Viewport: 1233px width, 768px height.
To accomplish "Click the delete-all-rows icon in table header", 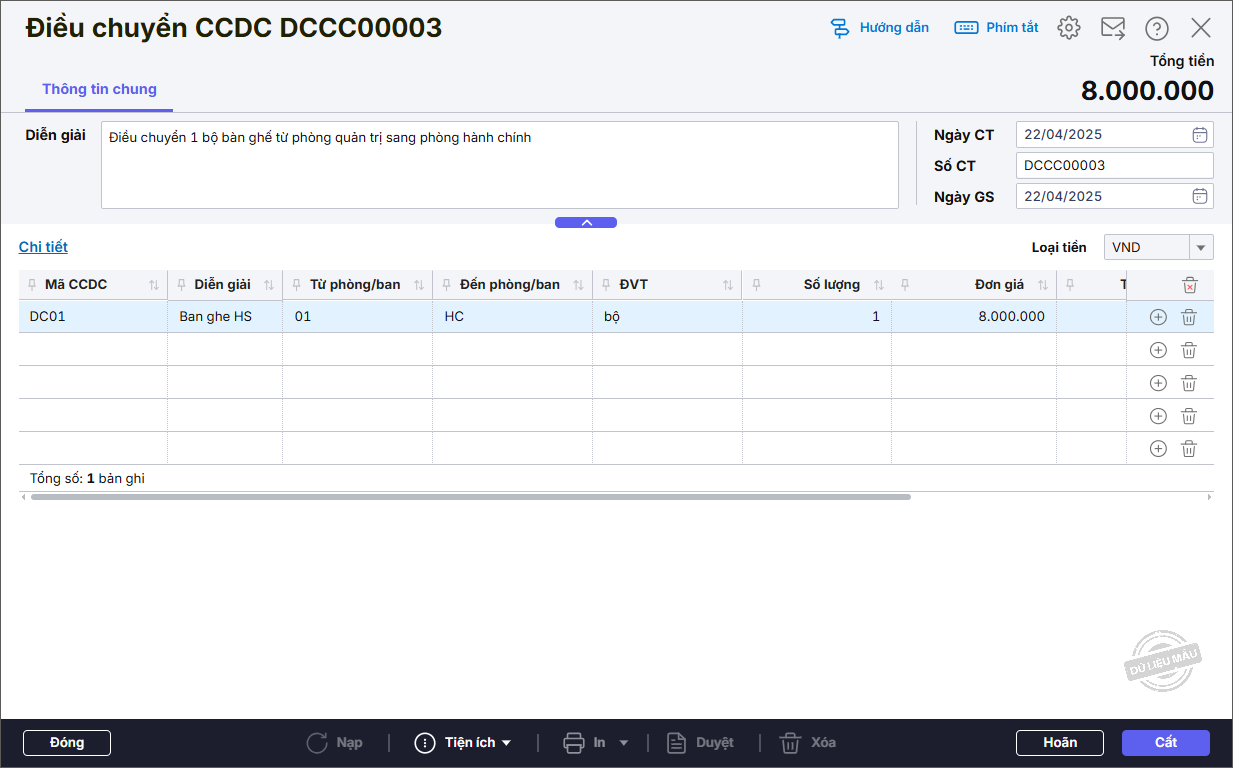I will [x=1189, y=285].
